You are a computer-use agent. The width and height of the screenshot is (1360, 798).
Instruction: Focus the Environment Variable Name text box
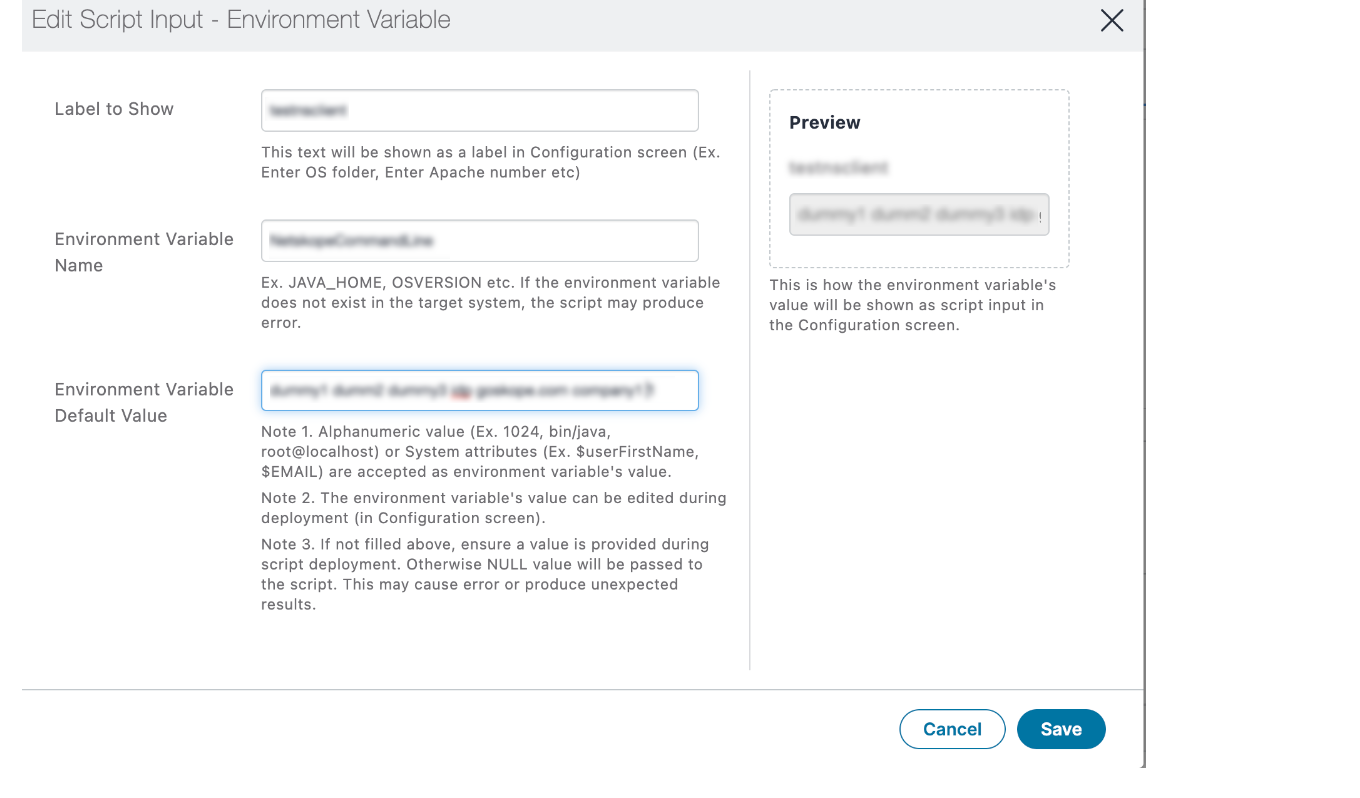pyautogui.click(x=478, y=240)
